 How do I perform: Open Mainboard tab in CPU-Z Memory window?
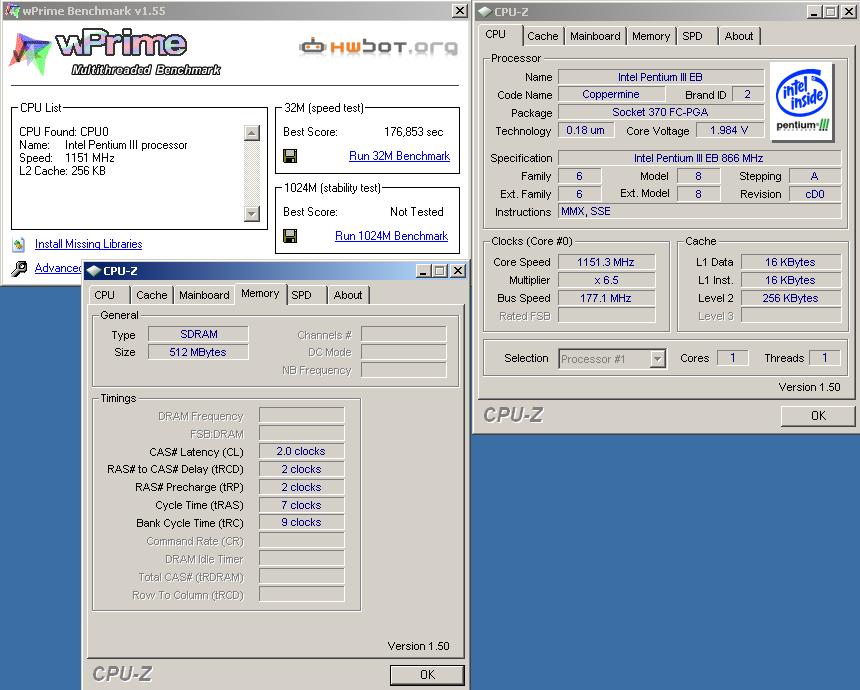click(x=204, y=295)
